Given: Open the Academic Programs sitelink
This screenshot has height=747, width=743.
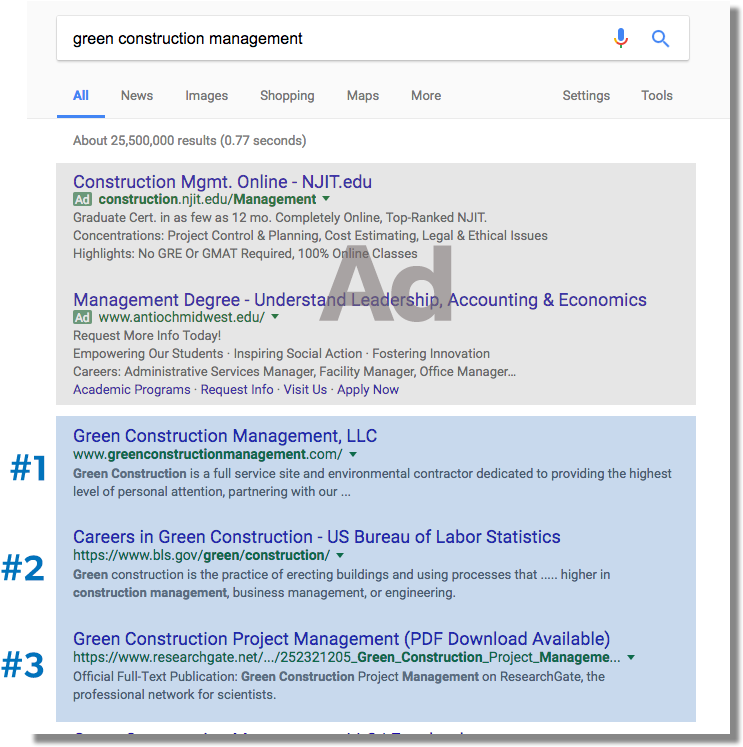Looking at the screenshot, I should (x=131, y=390).
